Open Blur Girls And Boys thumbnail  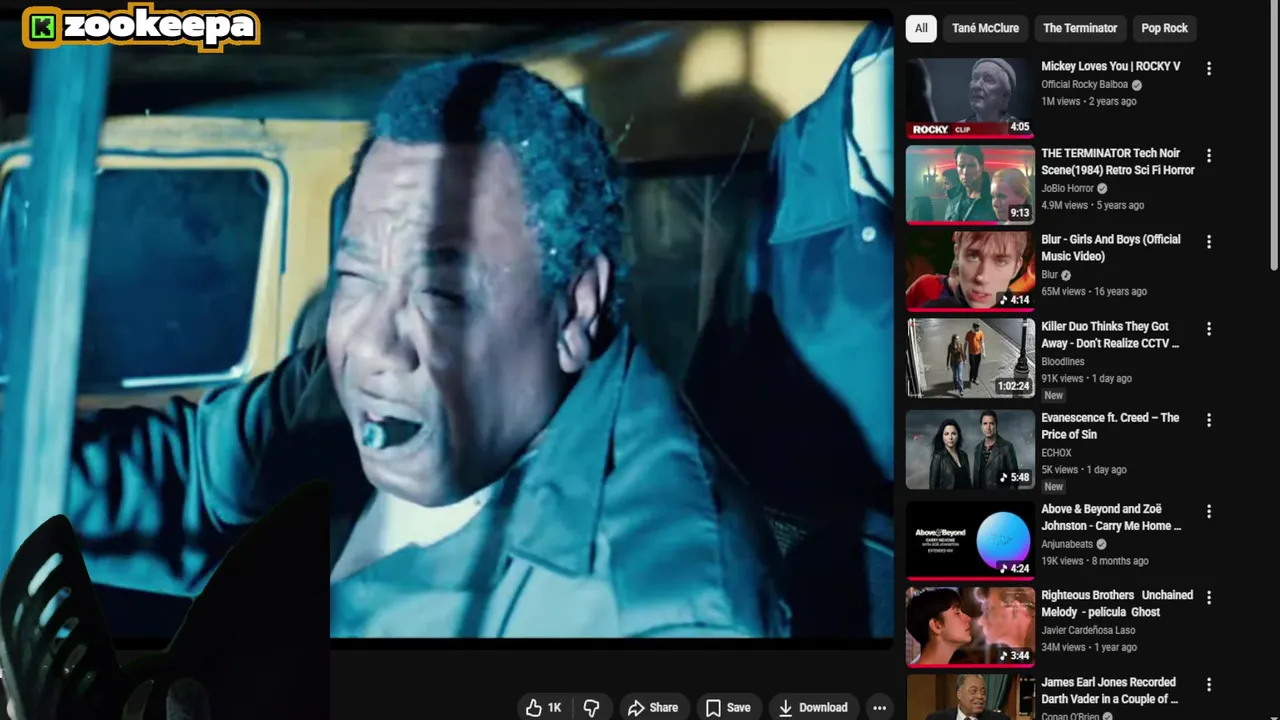pos(970,271)
